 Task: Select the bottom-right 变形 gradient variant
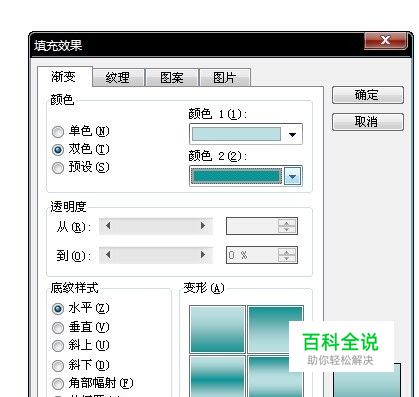(x=275, y=377)
